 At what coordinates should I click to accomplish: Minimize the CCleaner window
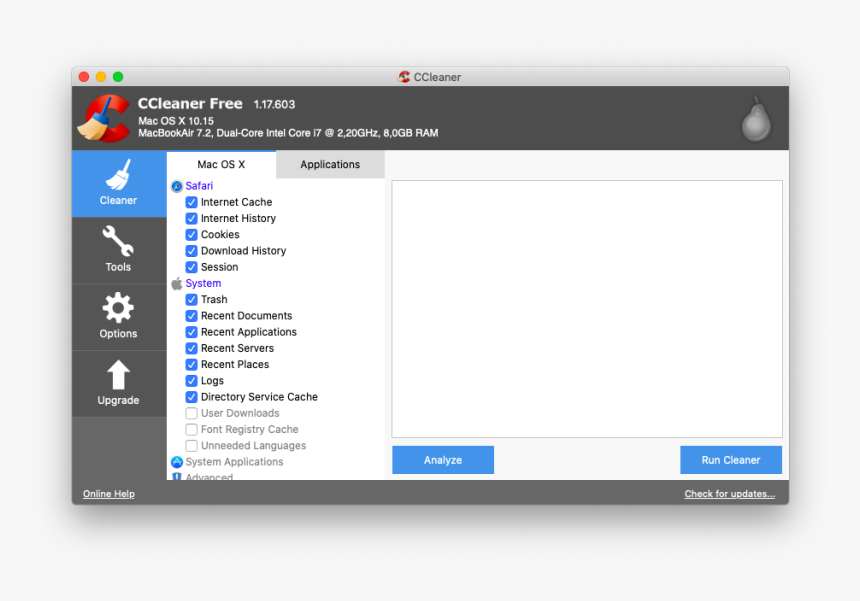tap(101, 77)
